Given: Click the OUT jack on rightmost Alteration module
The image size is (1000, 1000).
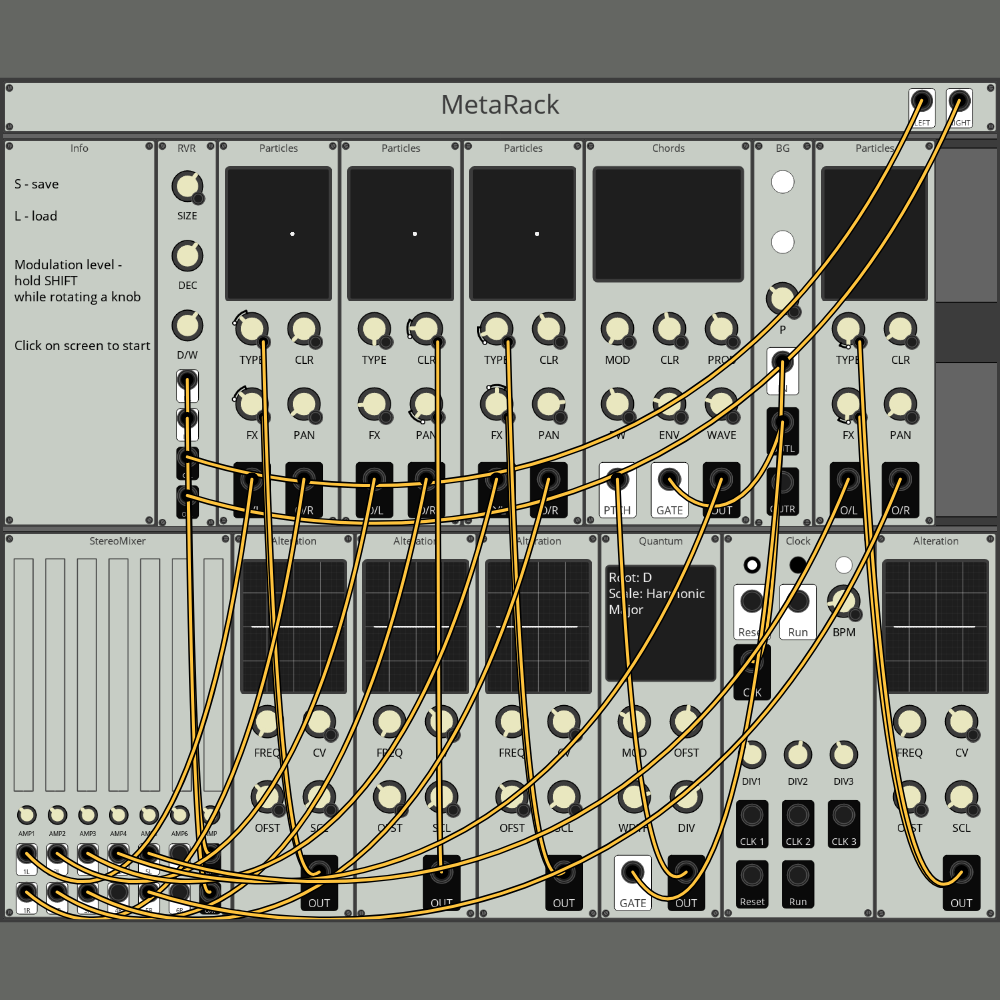Looking at the screenshot, I should tap(961, 873).
